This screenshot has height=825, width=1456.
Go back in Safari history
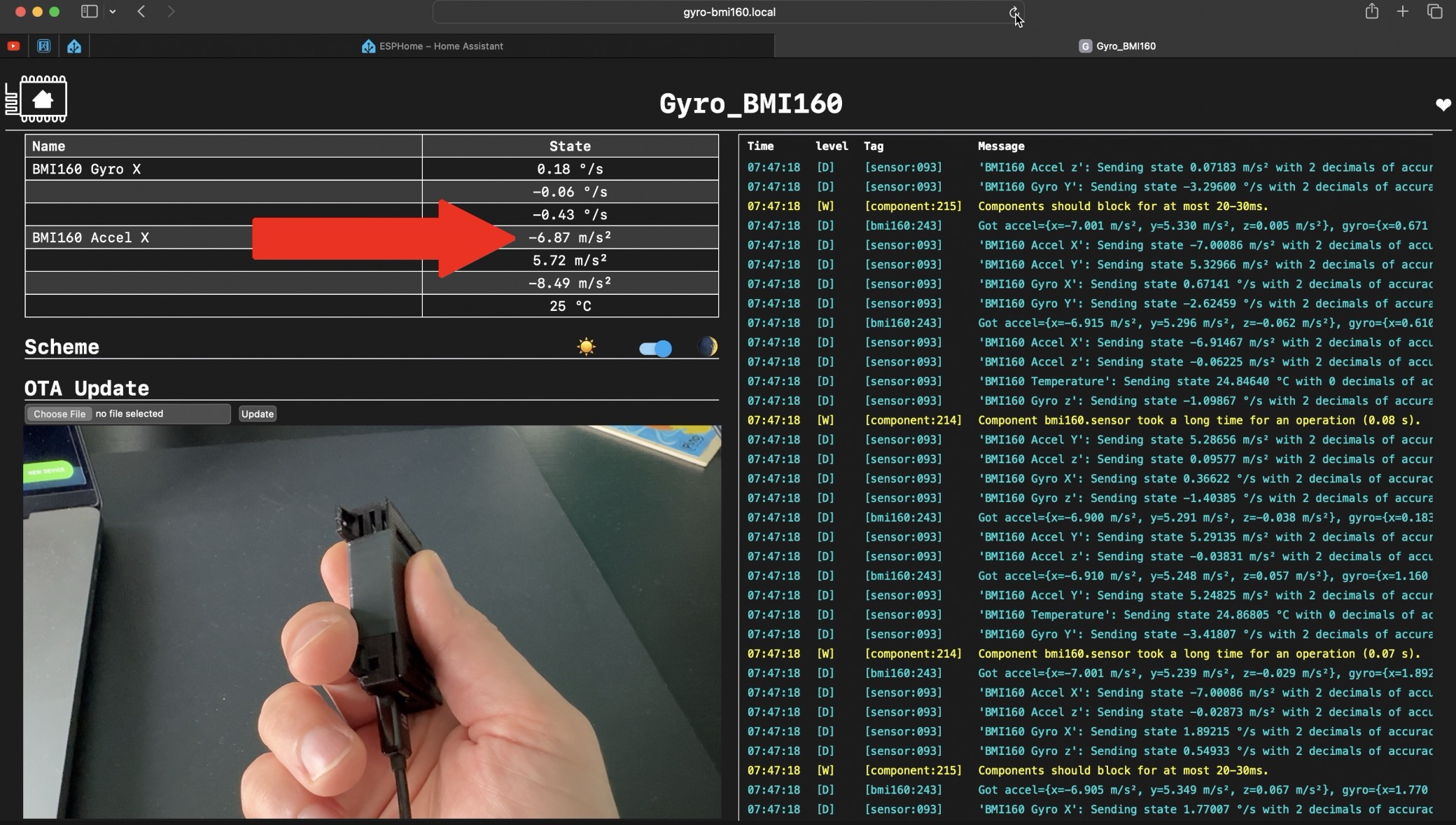click(x=141, y=11)
